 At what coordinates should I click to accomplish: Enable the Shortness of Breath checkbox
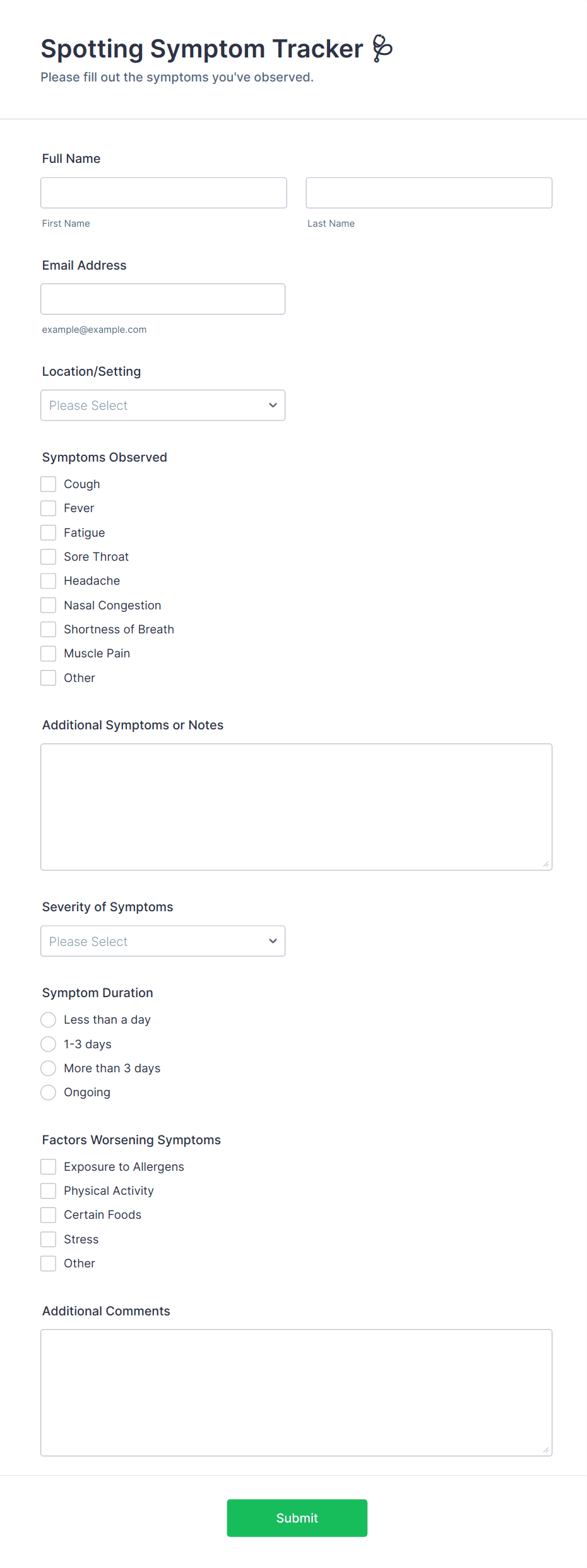pyautogui.click(x=49, y=630)
